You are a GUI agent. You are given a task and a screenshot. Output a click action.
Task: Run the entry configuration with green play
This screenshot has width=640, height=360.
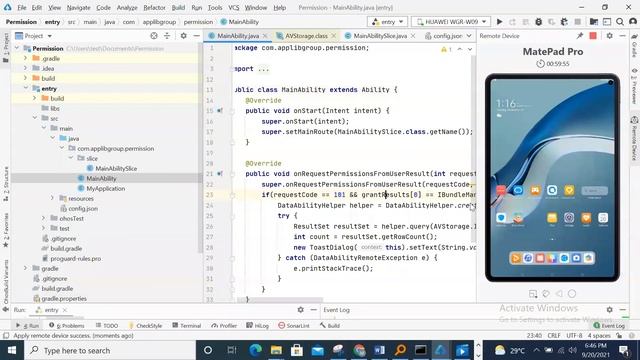pos(499,22)
